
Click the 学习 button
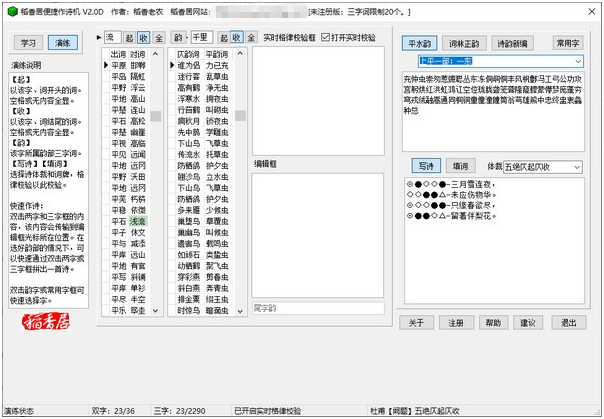point(29,43)
